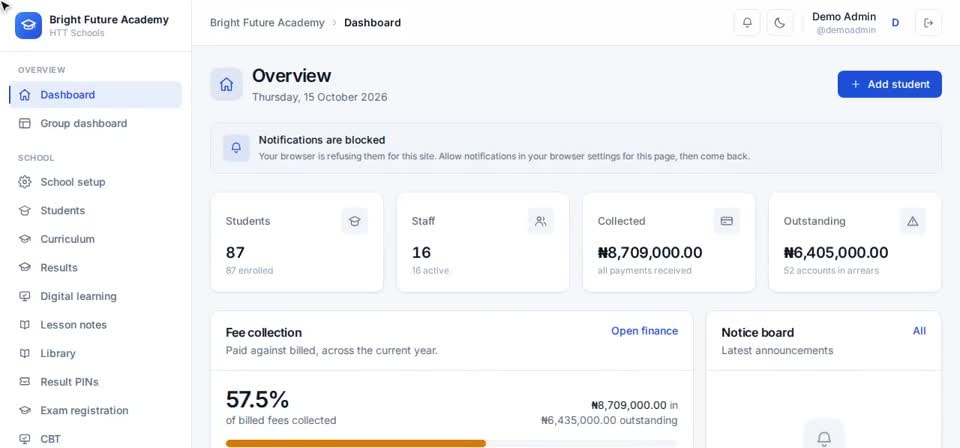Click the home icon beside Overview heading
The image size is (960, 448).
click(227, 84)
